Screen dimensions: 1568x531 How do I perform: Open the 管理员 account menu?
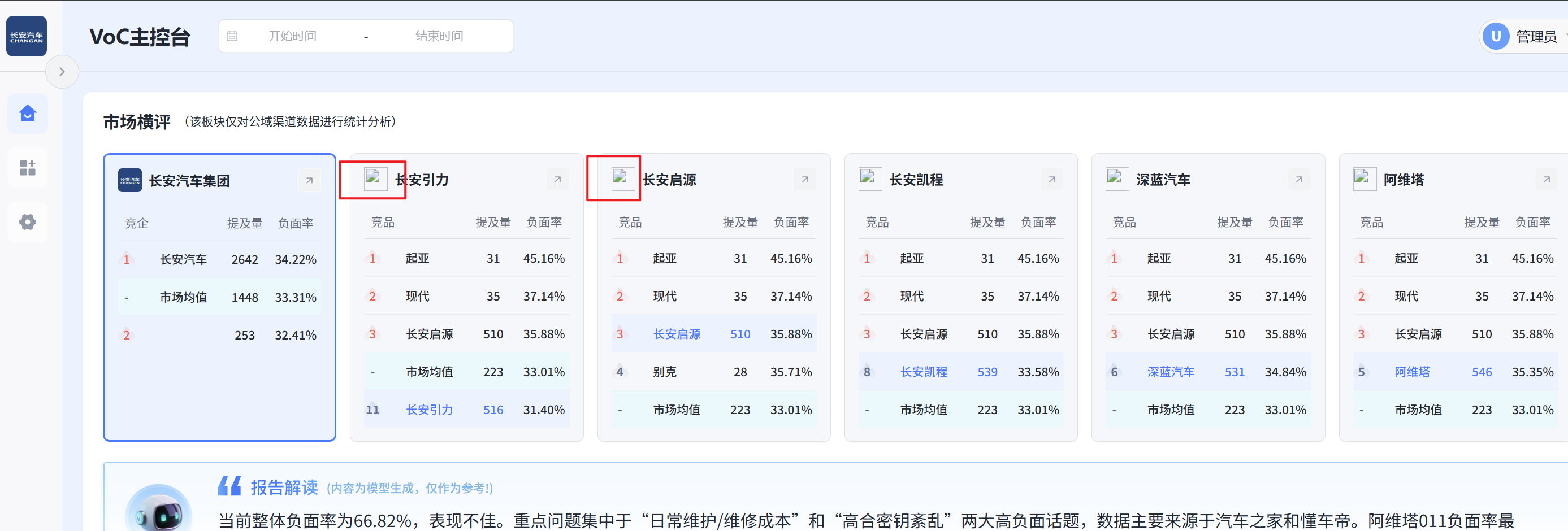[x=1536, y=37]
